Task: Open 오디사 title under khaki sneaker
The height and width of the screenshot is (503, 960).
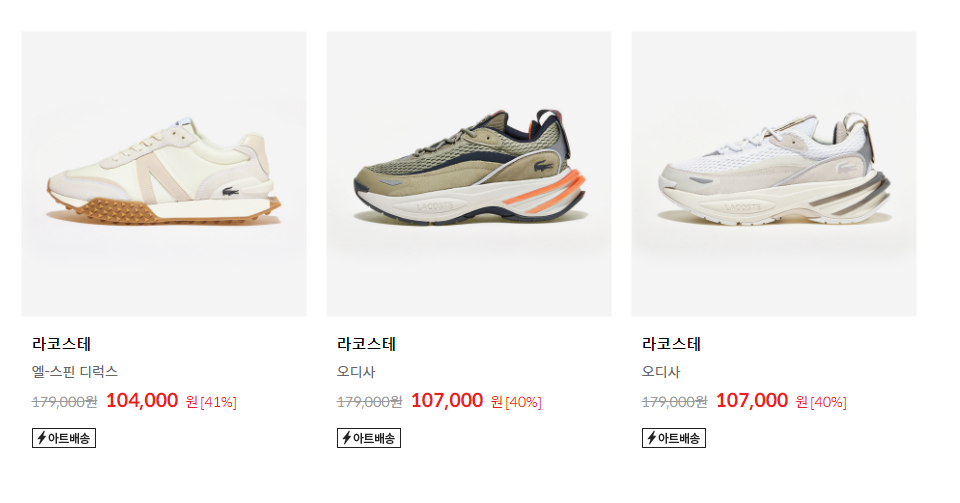Action: coord(356,371)
